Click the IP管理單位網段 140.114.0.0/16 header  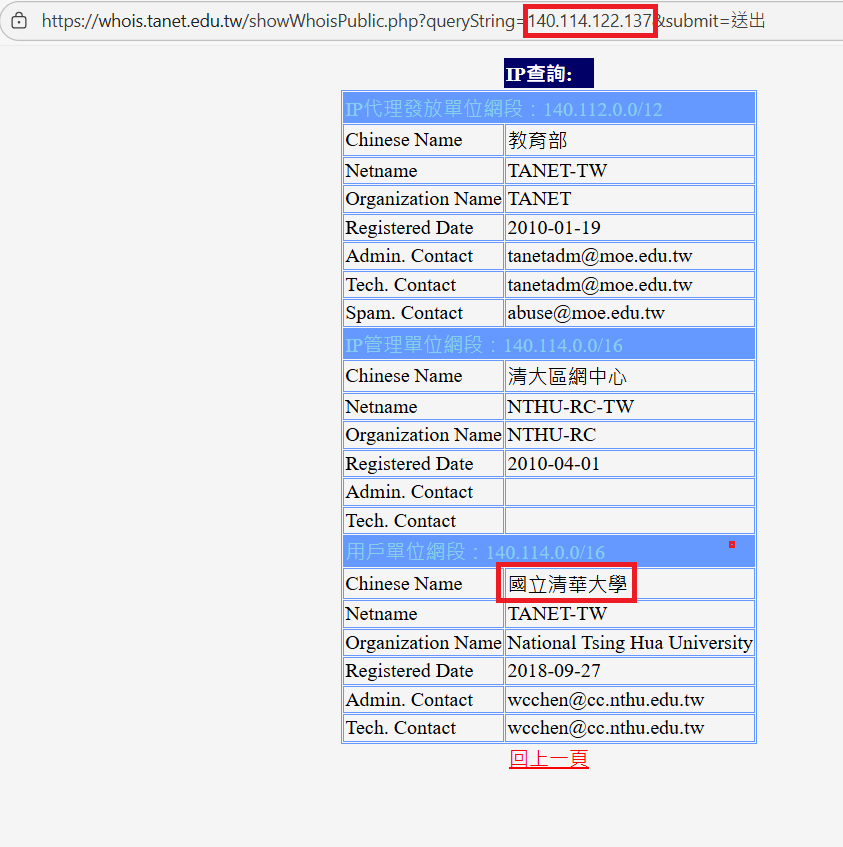click(x=549, y=345)
